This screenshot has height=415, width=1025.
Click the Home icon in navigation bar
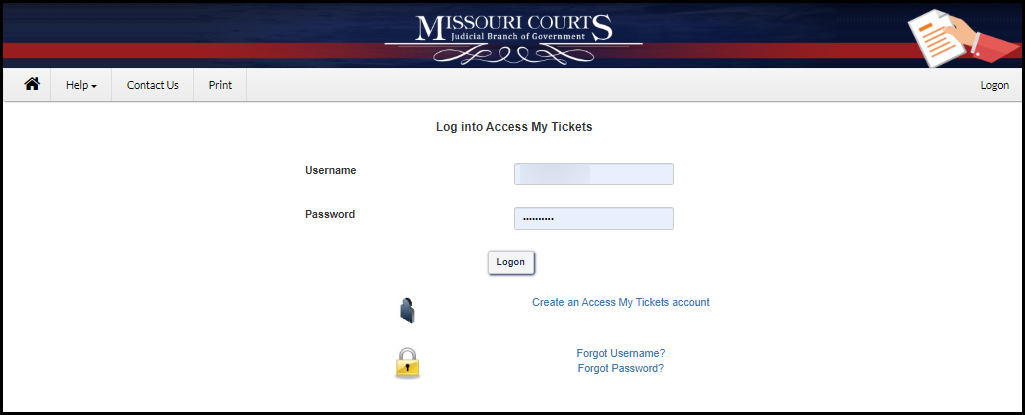point(32,85)
